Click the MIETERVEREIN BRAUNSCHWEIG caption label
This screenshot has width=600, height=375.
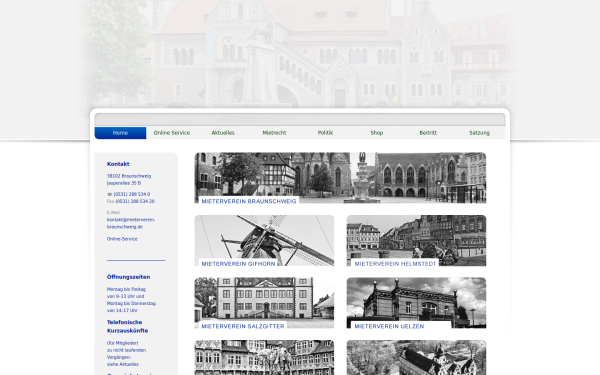coord(249,201)
